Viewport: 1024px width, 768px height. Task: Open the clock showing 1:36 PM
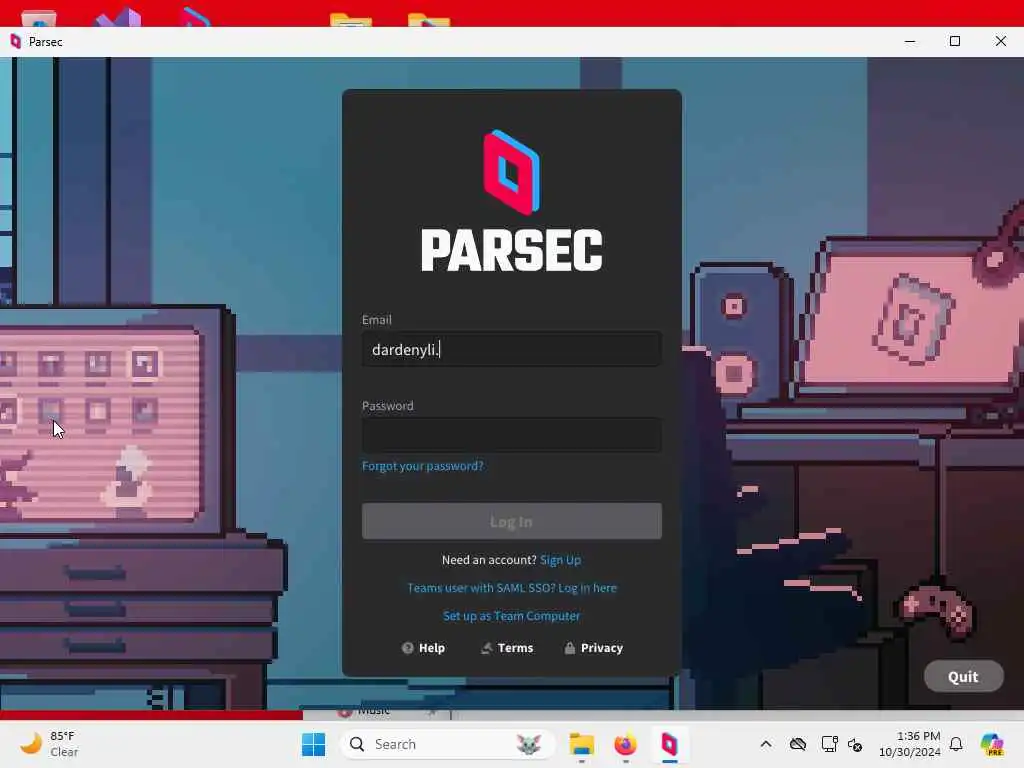[x=910, y=744]
